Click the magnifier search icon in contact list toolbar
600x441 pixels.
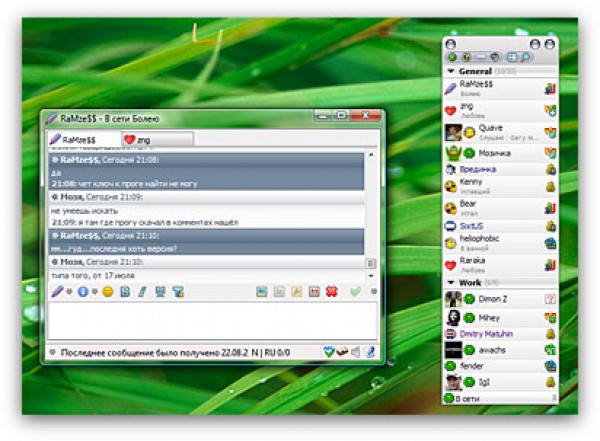pos(526,57)
